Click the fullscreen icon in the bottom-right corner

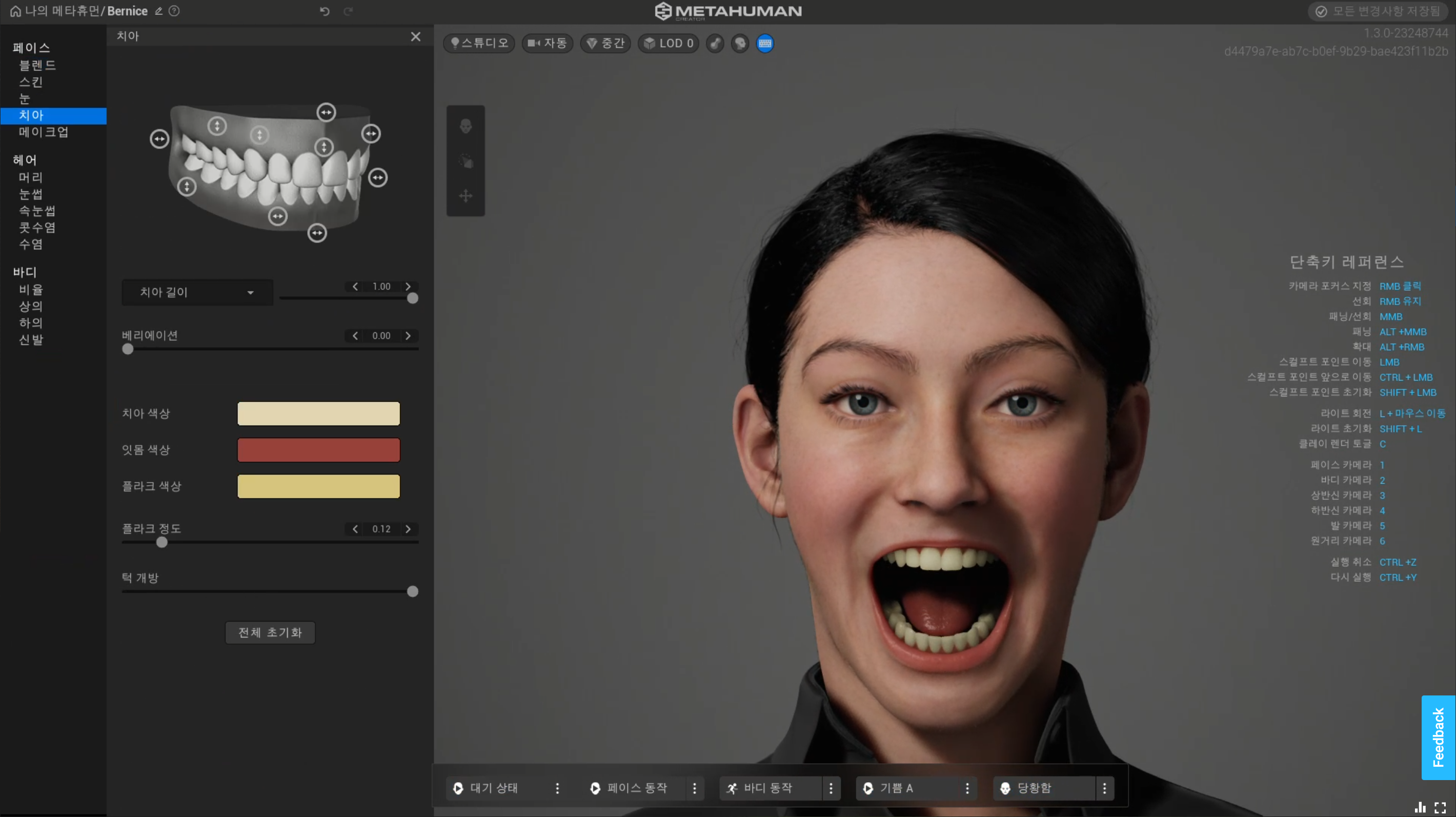[1440, 808]
